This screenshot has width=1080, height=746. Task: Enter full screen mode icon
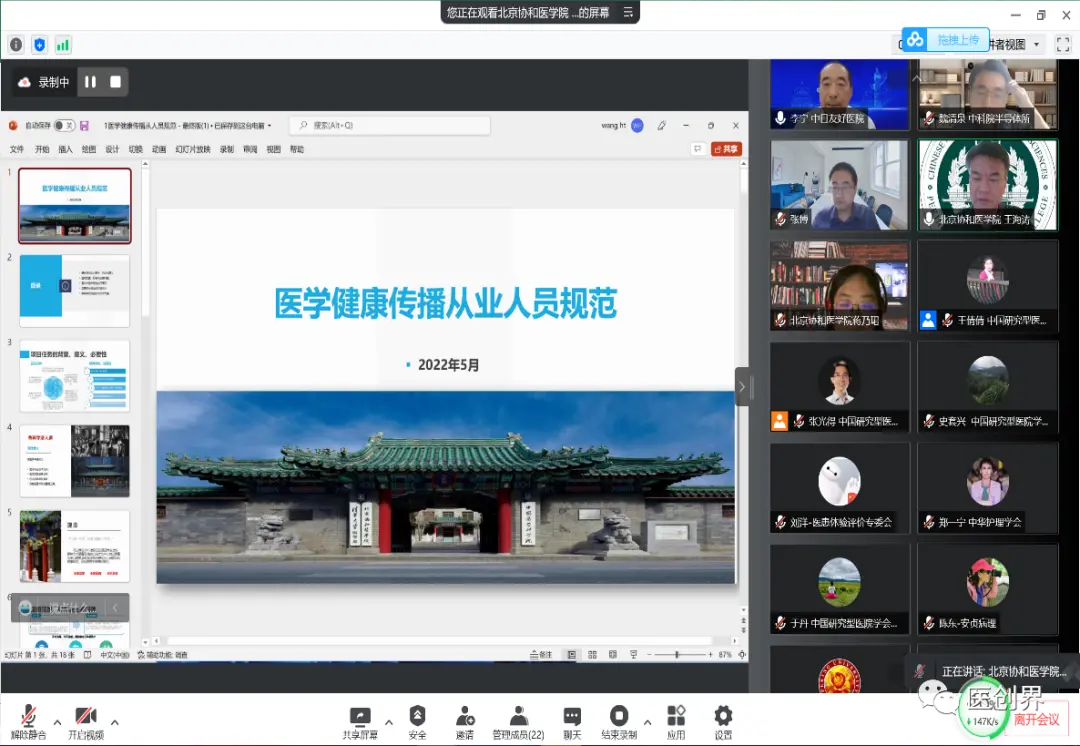[1063, 45]
